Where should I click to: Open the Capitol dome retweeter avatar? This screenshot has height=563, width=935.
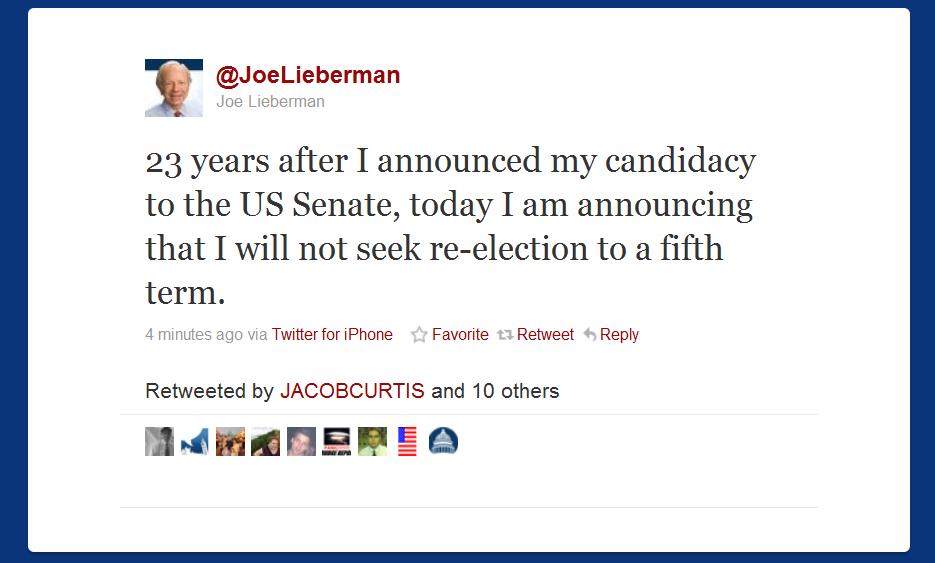coord(442,441)
